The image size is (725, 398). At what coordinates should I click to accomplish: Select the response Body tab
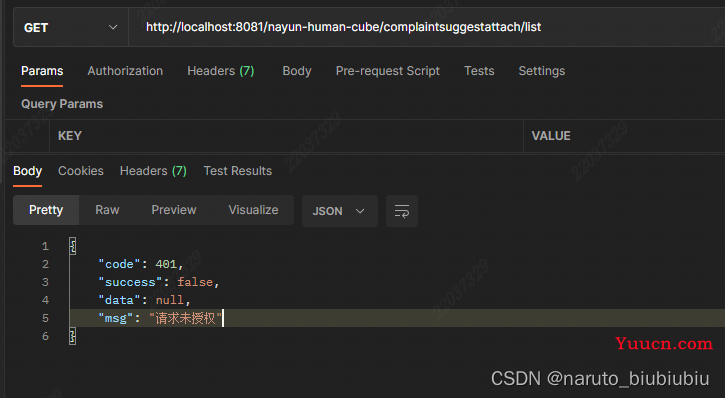point(27,171)
